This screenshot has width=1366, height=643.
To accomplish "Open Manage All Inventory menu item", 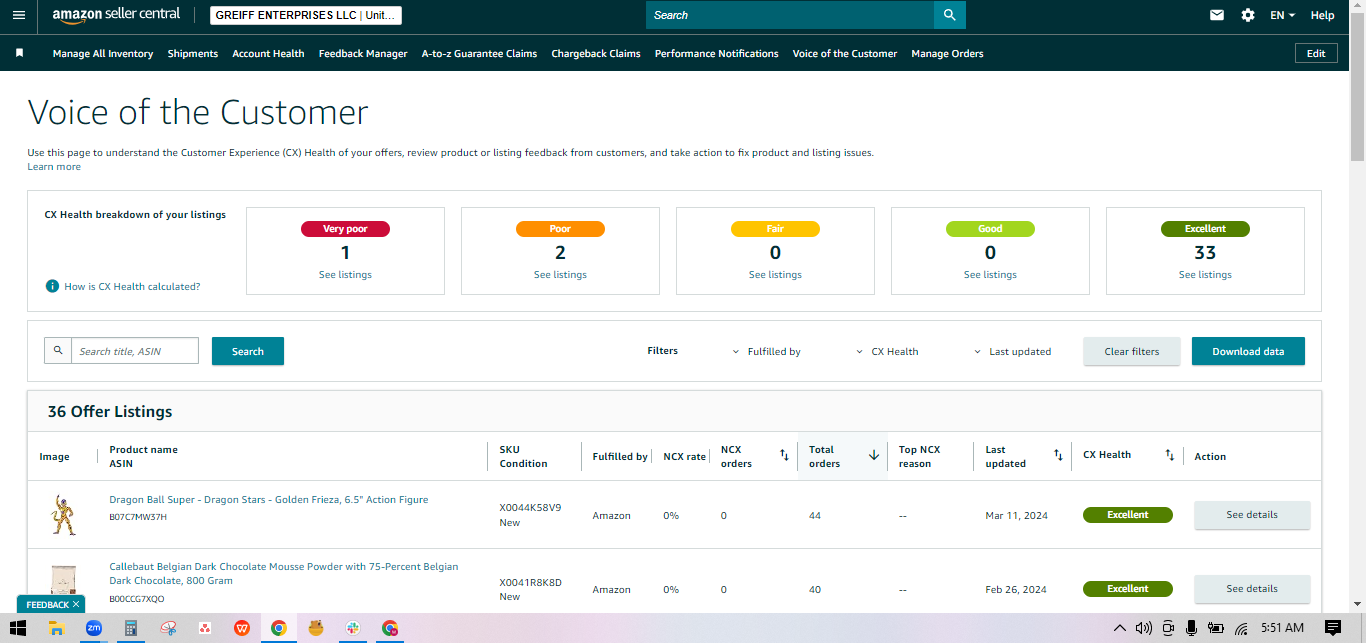I will [103, 53].
